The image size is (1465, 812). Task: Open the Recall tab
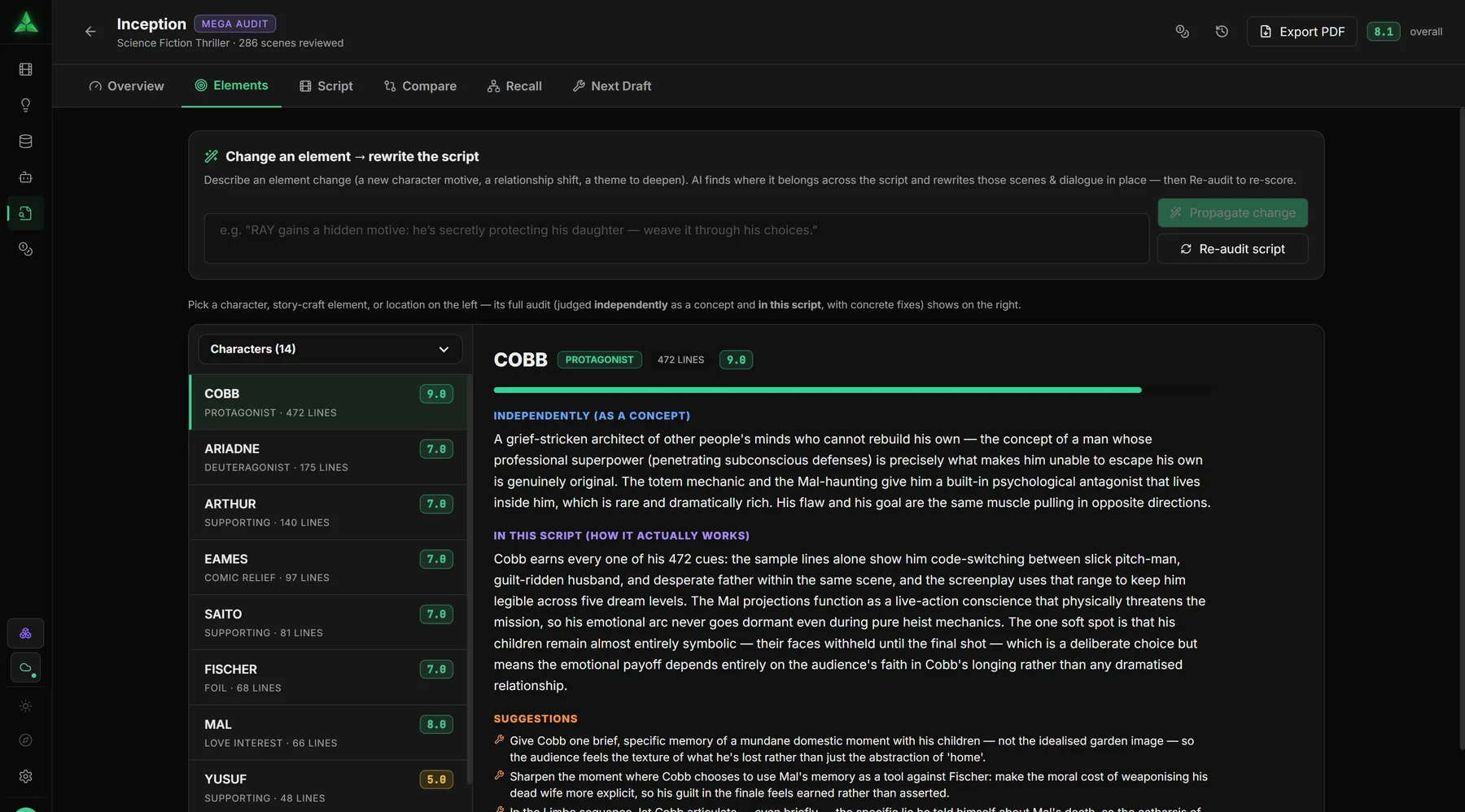pyautogui.click(x=514, y=86)
